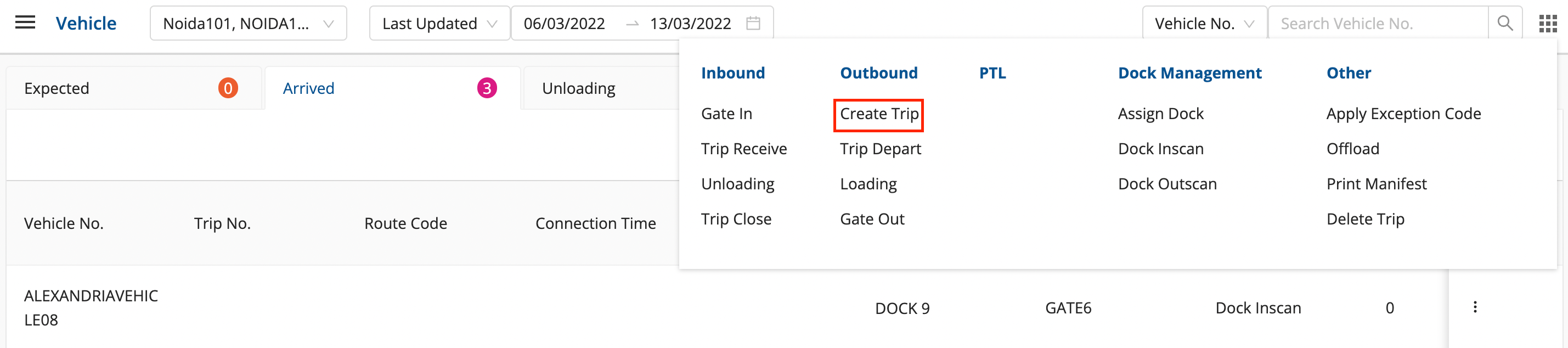The image size is (1568, 348).
Task: Open the three-dot row actions menu
Action: (1475, 307)
